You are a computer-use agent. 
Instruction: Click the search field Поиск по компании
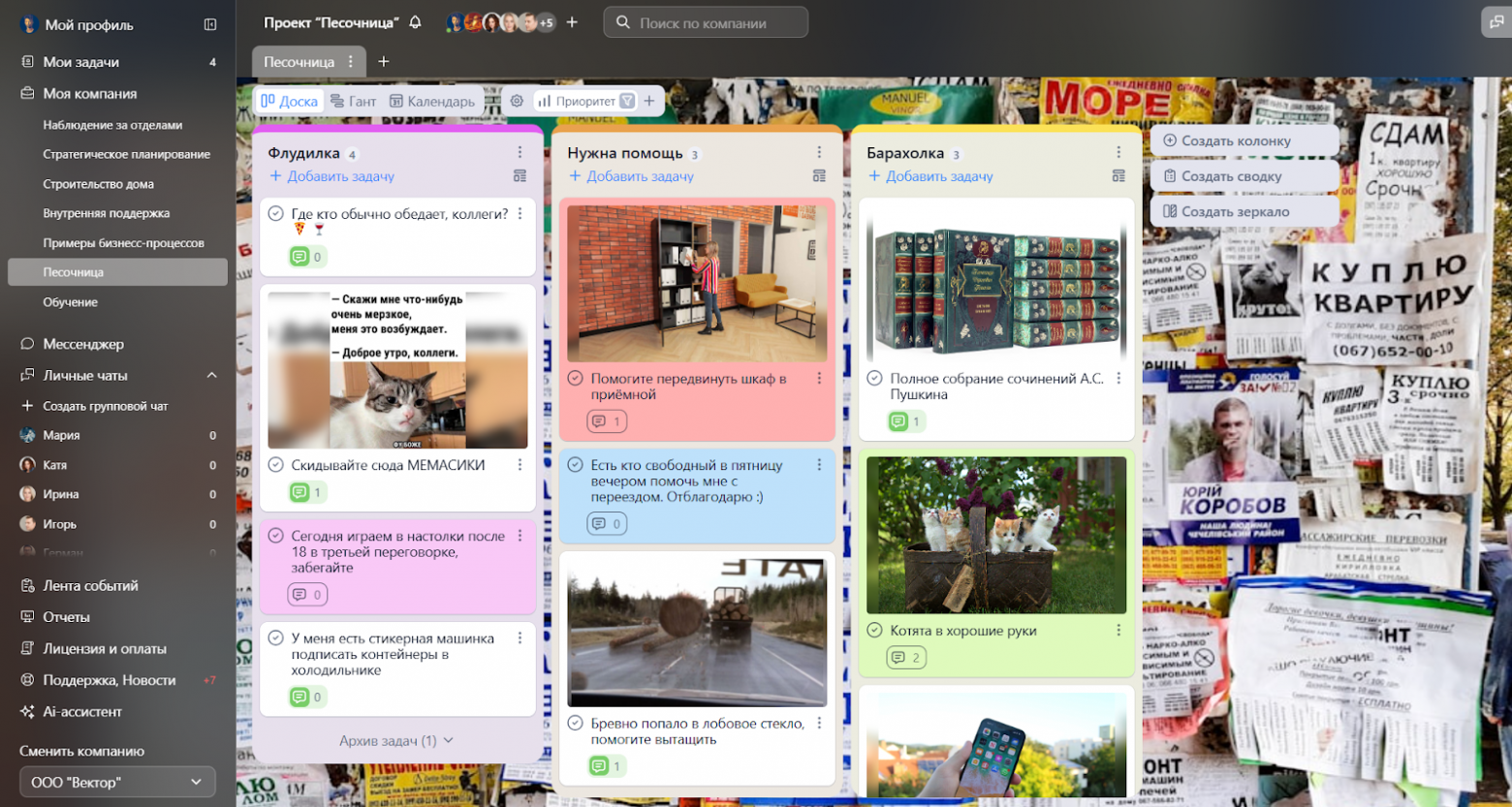click(x=706, y=22)
